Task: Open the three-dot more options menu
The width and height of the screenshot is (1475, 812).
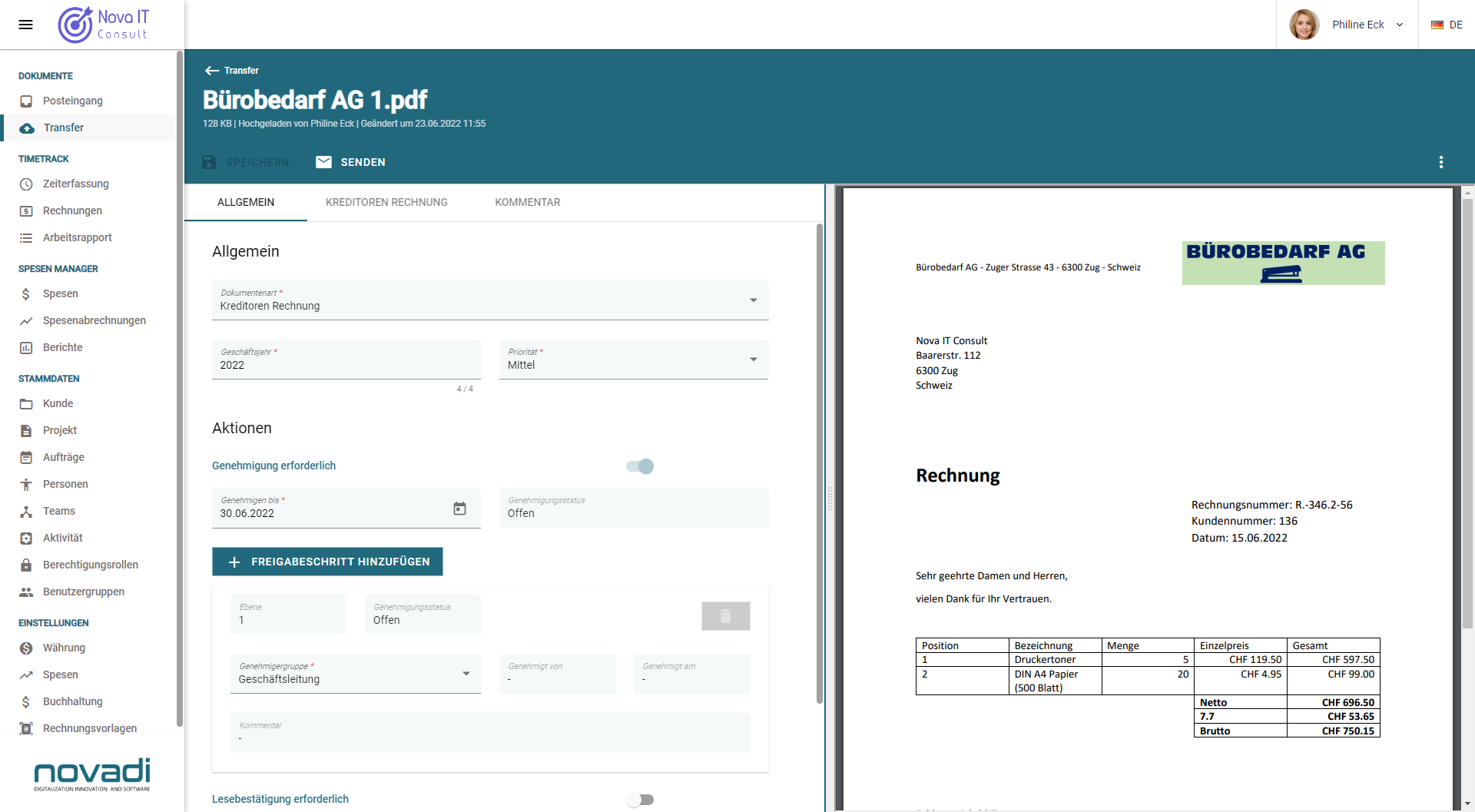Action: [x=1441, y=162]
